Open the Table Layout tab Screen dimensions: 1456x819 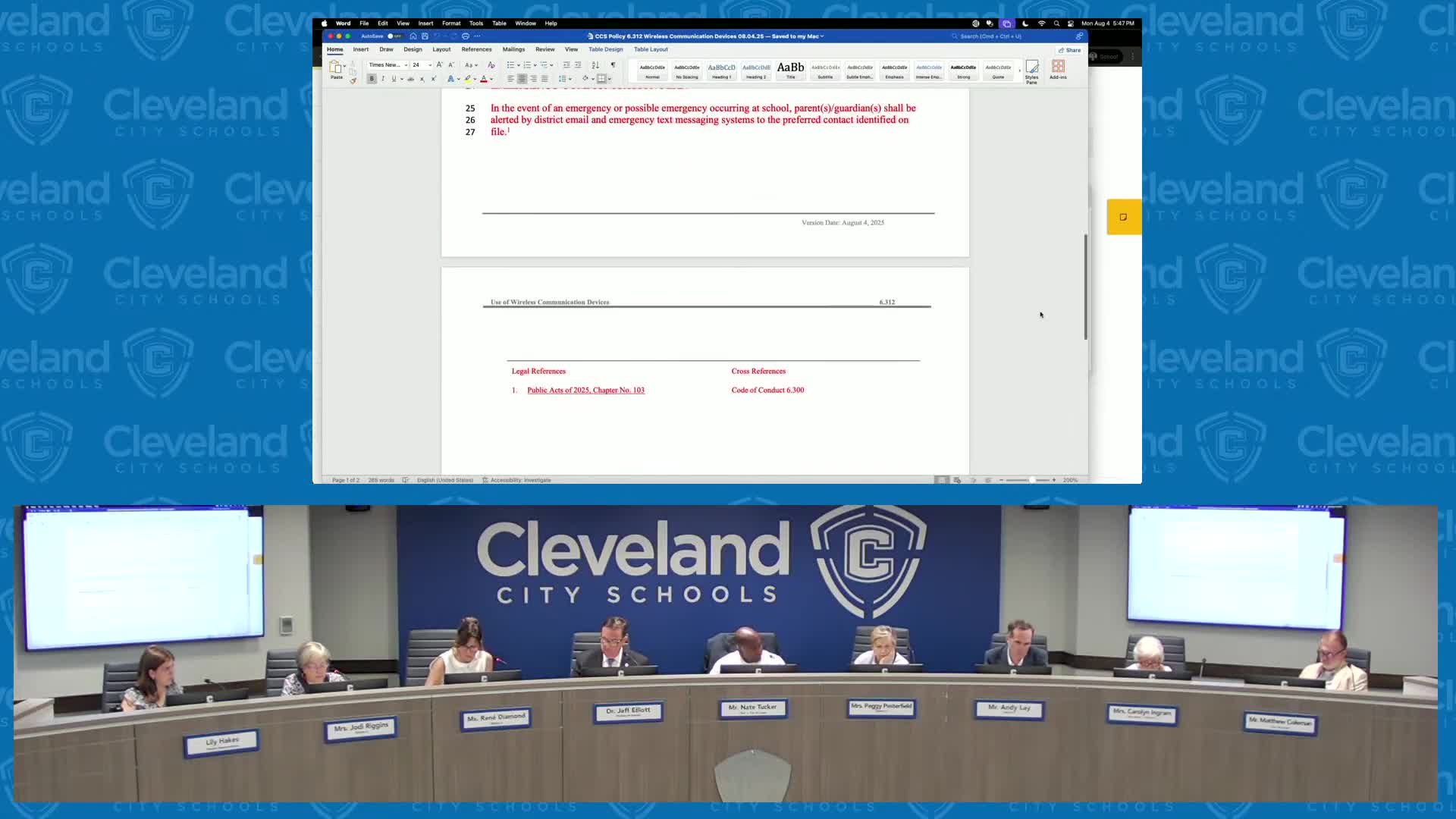point(651,49)
